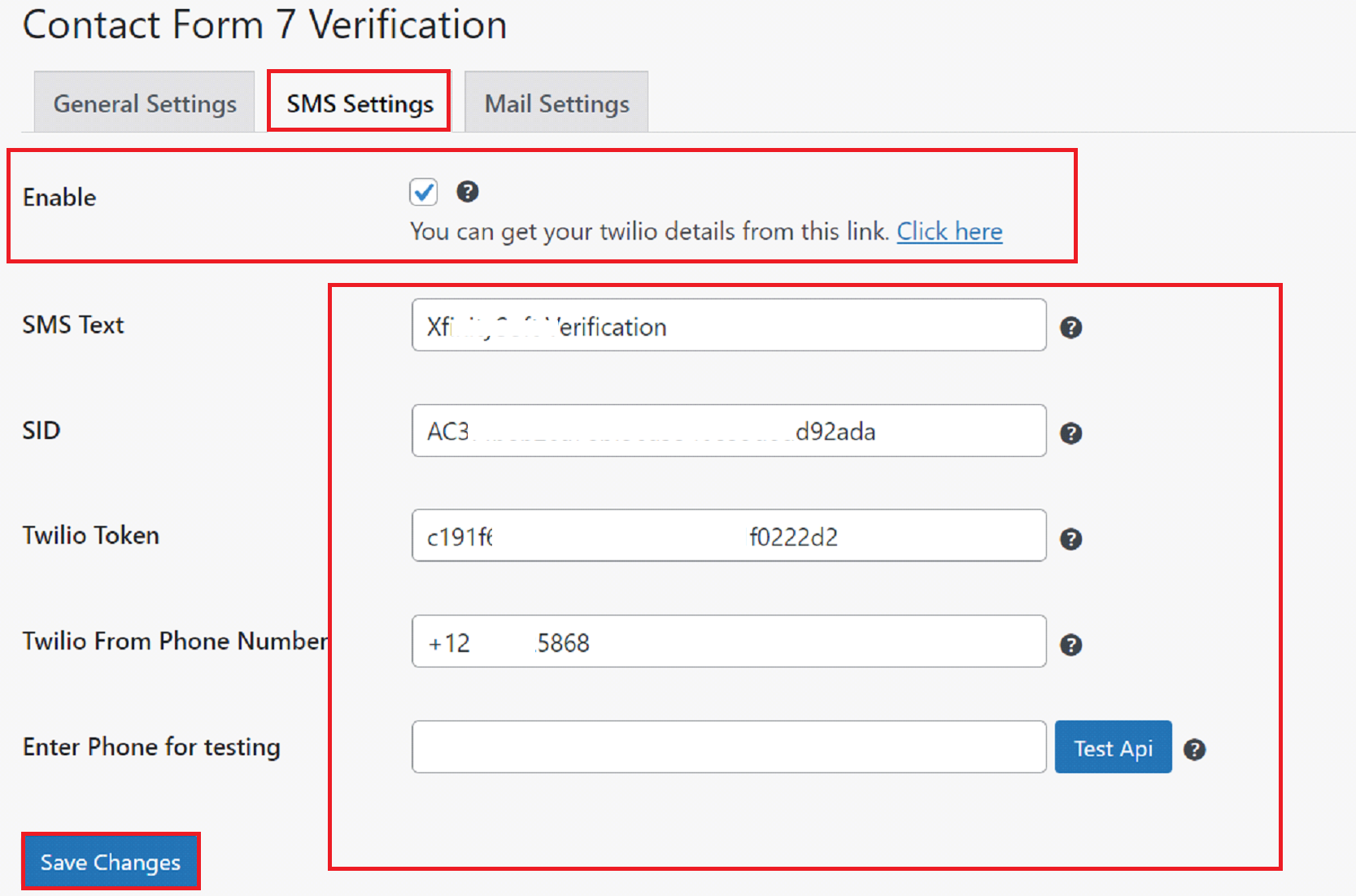This screenshot has width=1356, height=896.
Task: Toggle the Enable checkbox
Action: tap(423, 192)
